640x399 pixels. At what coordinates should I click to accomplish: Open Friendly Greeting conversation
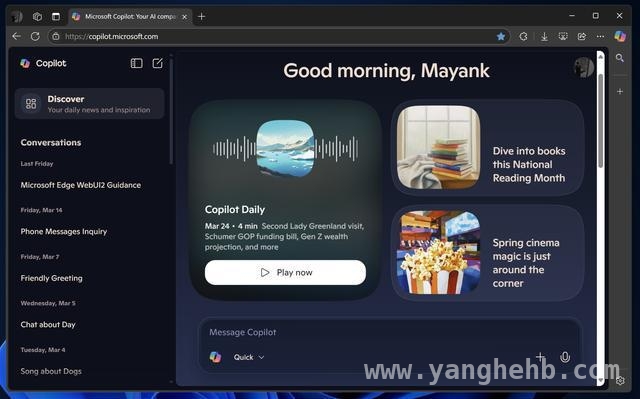pyautogui.click(x=51, y=278)
